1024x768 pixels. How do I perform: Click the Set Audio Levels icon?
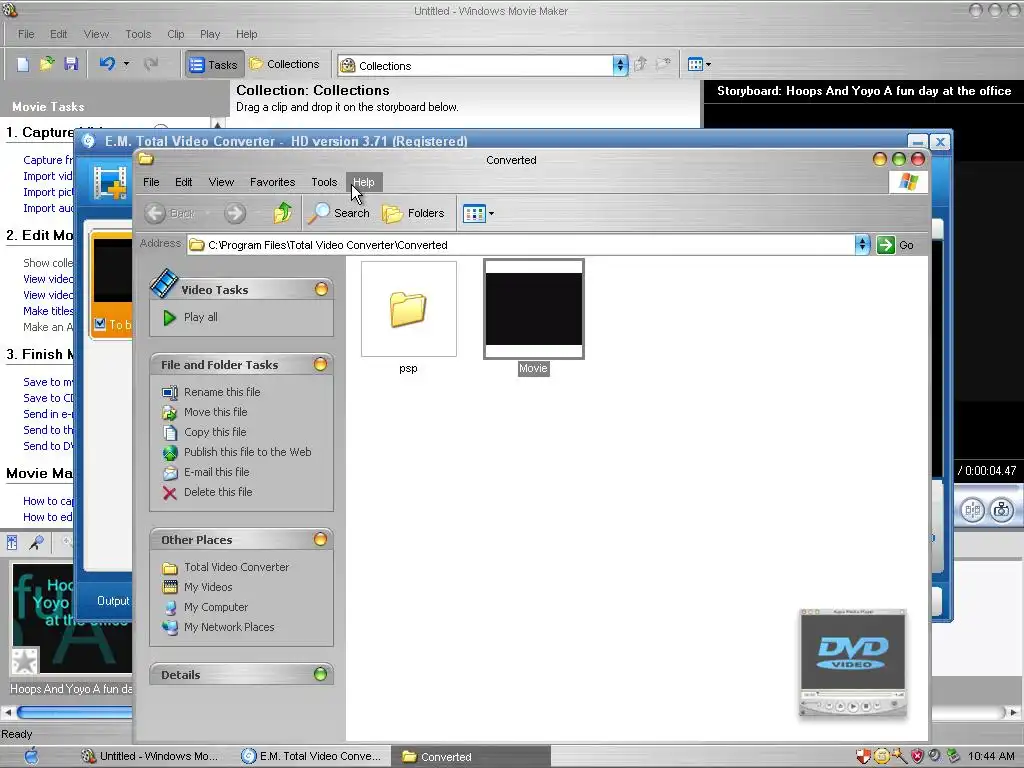click(12, 542)
